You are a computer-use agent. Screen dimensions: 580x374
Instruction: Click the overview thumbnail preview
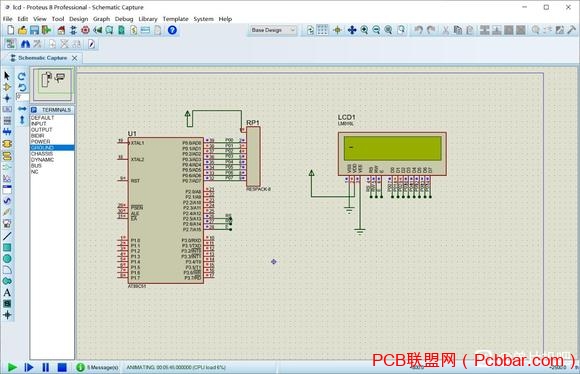tap(52, 84)
